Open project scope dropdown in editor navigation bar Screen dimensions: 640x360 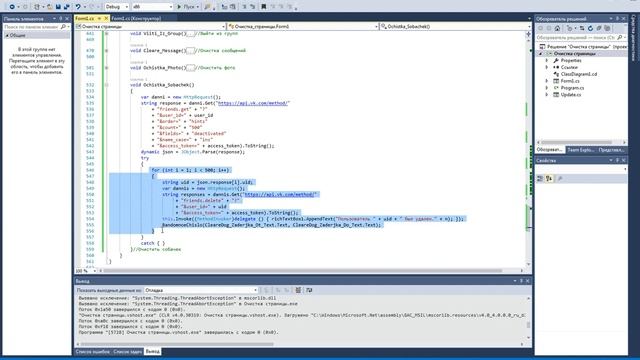150,26
